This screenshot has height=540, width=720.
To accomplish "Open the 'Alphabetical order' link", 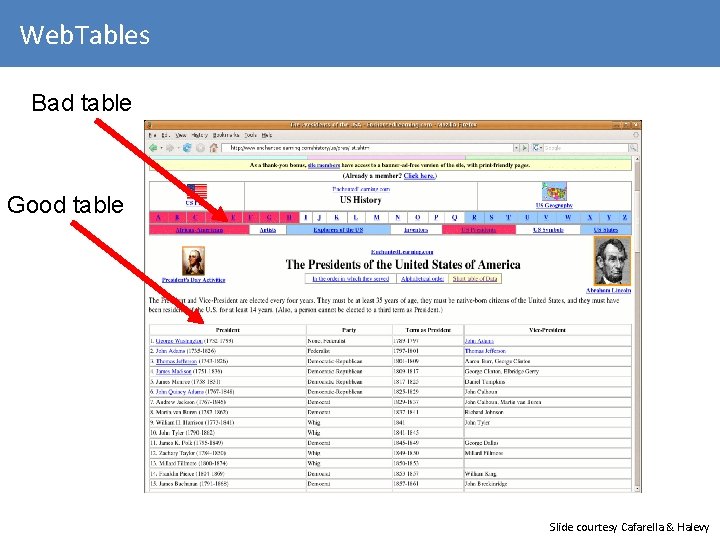I will pyautogui.click(x=422, y=279).
